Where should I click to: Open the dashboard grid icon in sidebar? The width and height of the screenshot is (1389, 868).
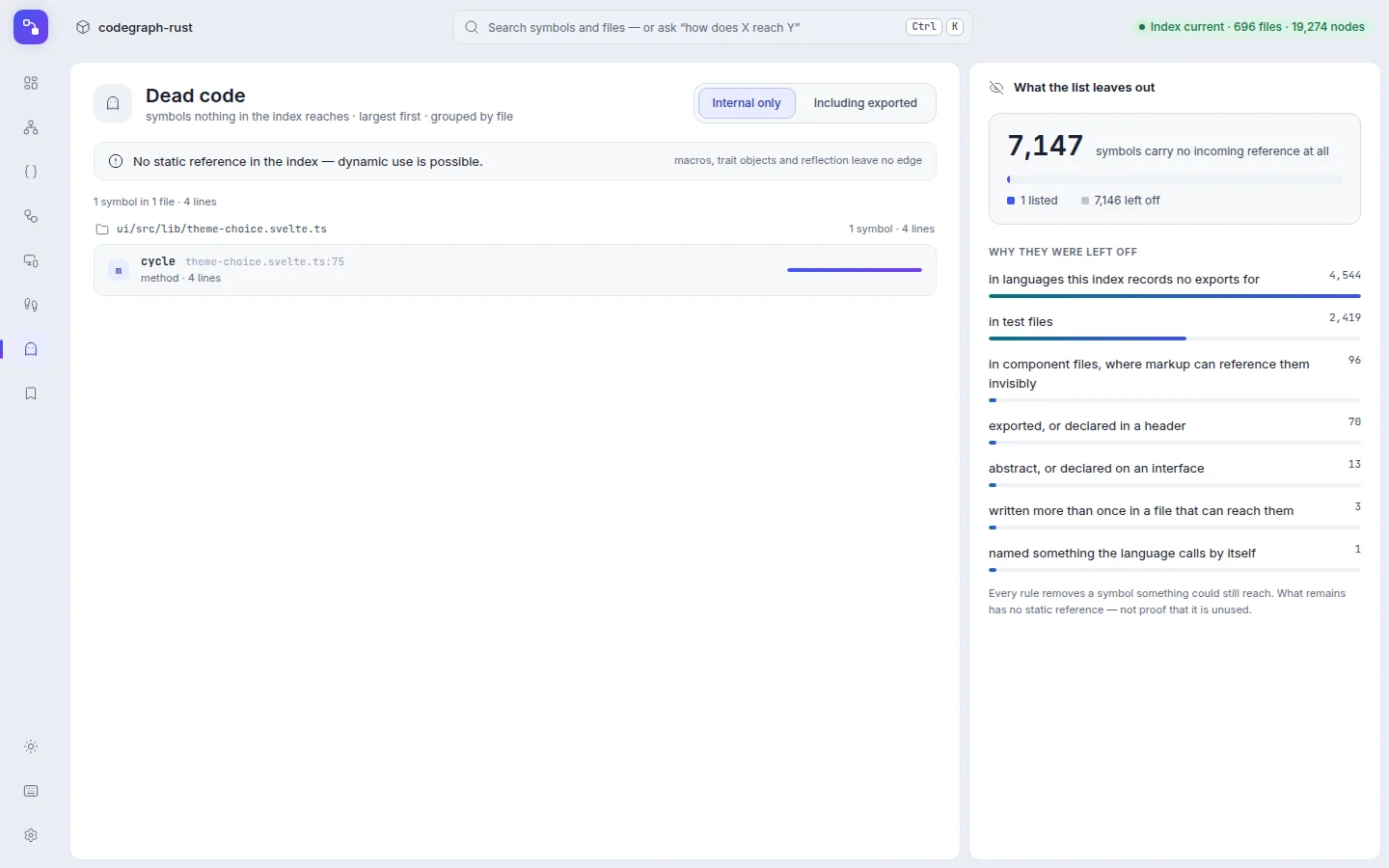coord(31,83)
